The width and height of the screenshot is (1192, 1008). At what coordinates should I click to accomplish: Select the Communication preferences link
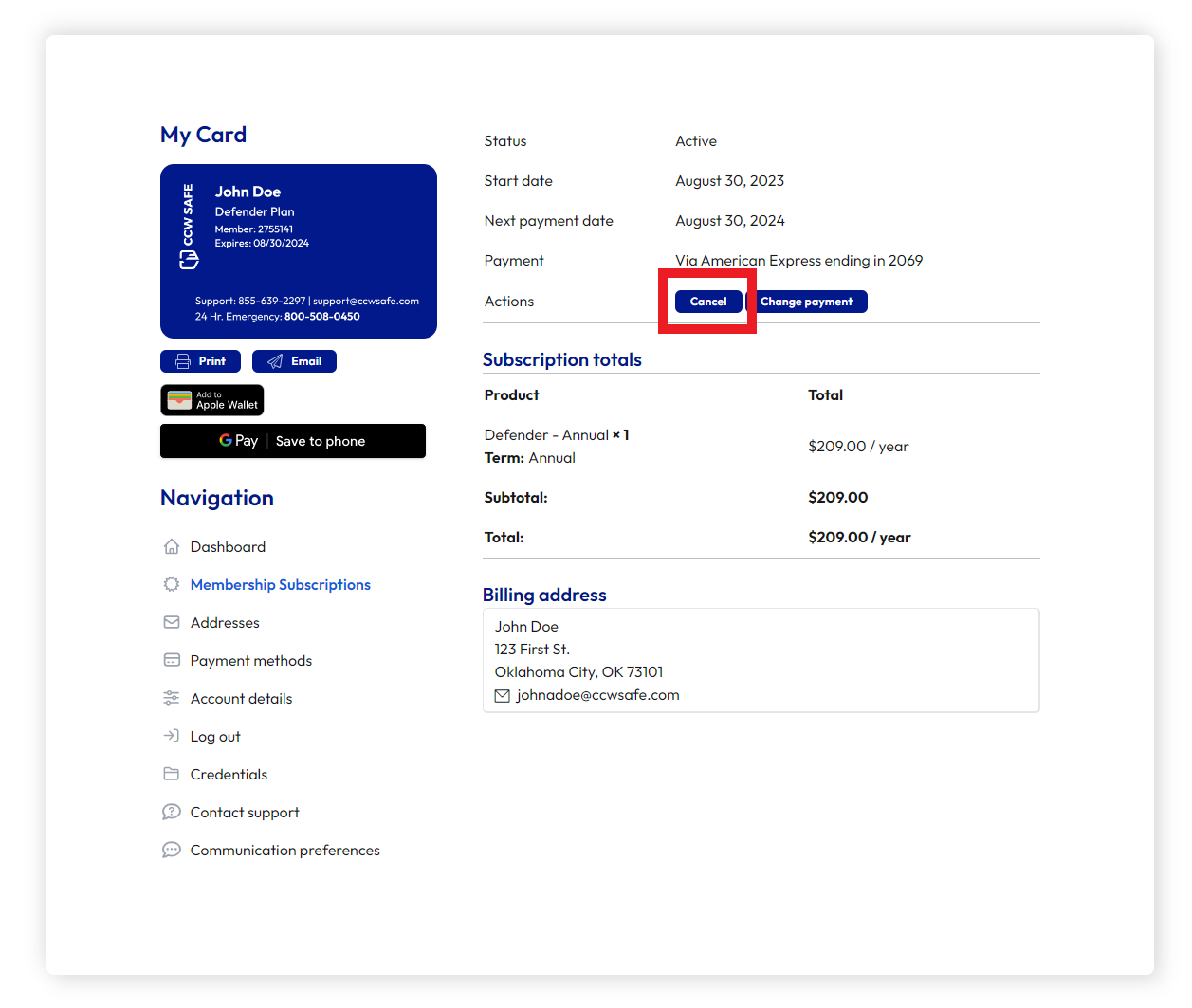point(285,850)
